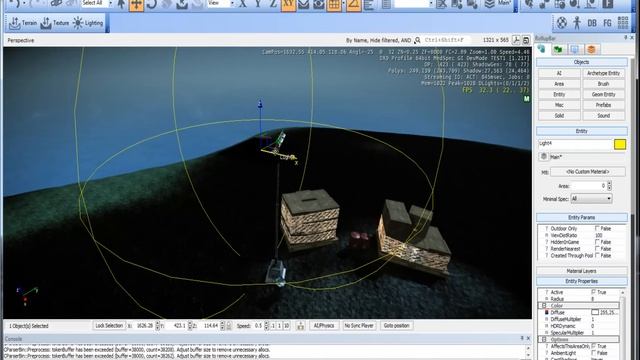Image resolution: width=640 pixels, height=360 pixels.
Task: Click the Light4 entity name field
Action: (574, 144)
